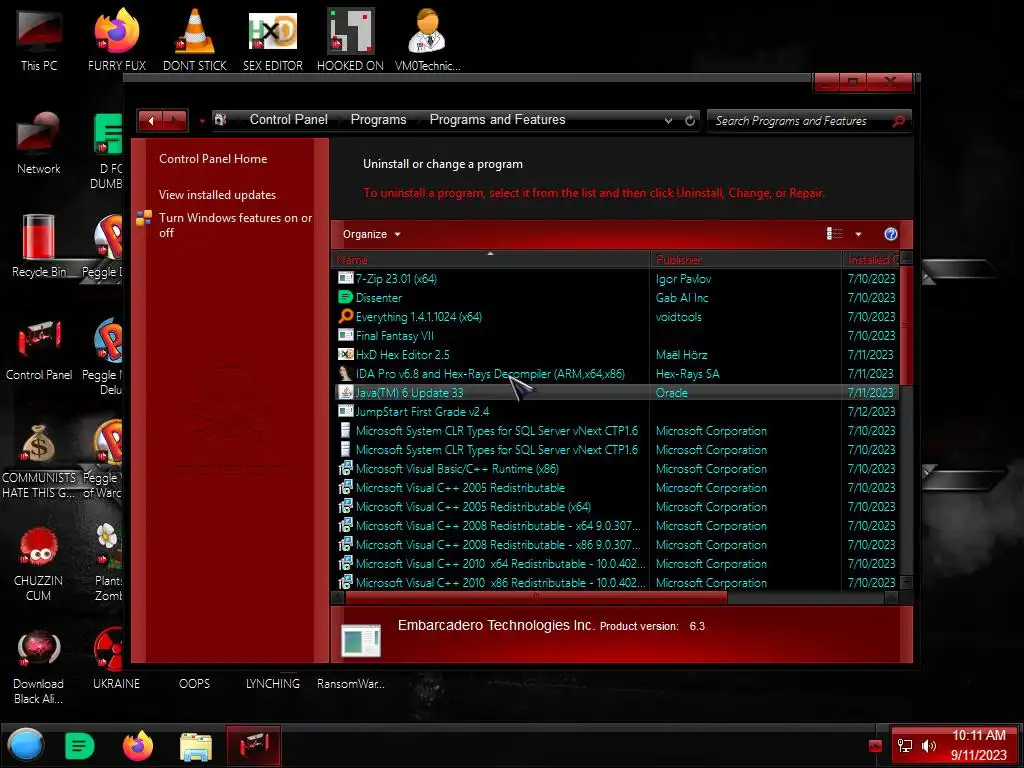This screenshot has height=768, width=1024.
Task: Click the Control Panel breadcrumb
Action: (x=289, y=120)
